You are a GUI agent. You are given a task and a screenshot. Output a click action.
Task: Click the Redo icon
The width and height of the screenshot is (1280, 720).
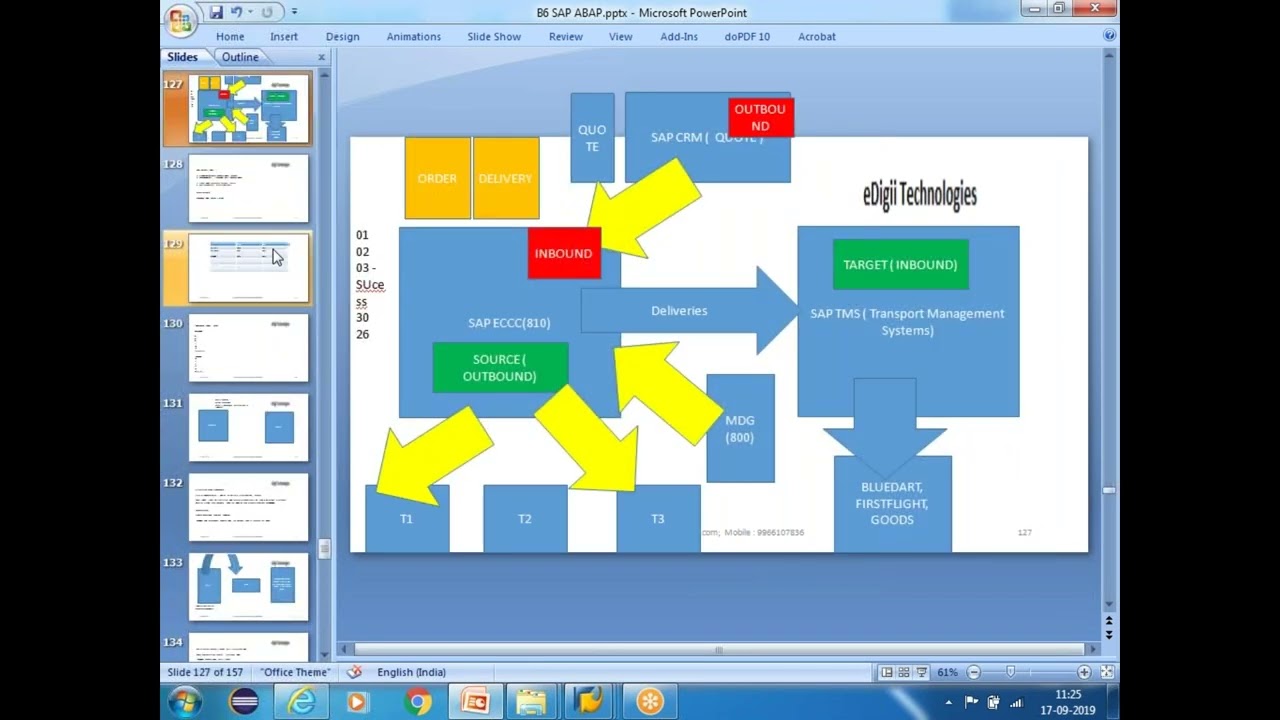(x=267, y=12)
